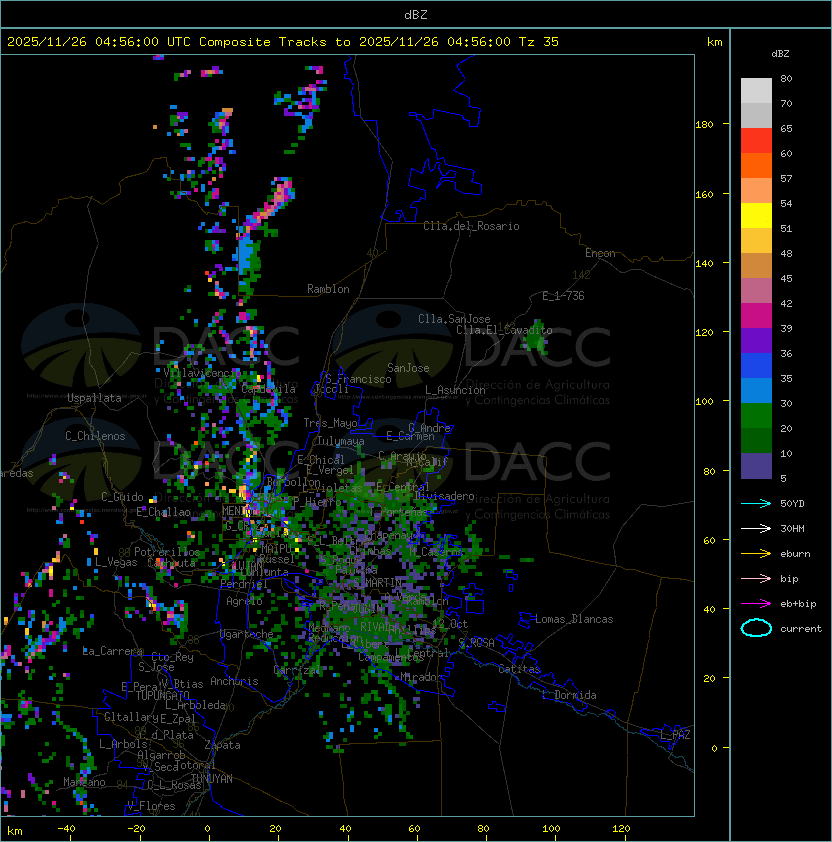The image size is (832, 842).
Task: Select the green 20-30 dBZ swatch
Action: [x=756, y=415]
